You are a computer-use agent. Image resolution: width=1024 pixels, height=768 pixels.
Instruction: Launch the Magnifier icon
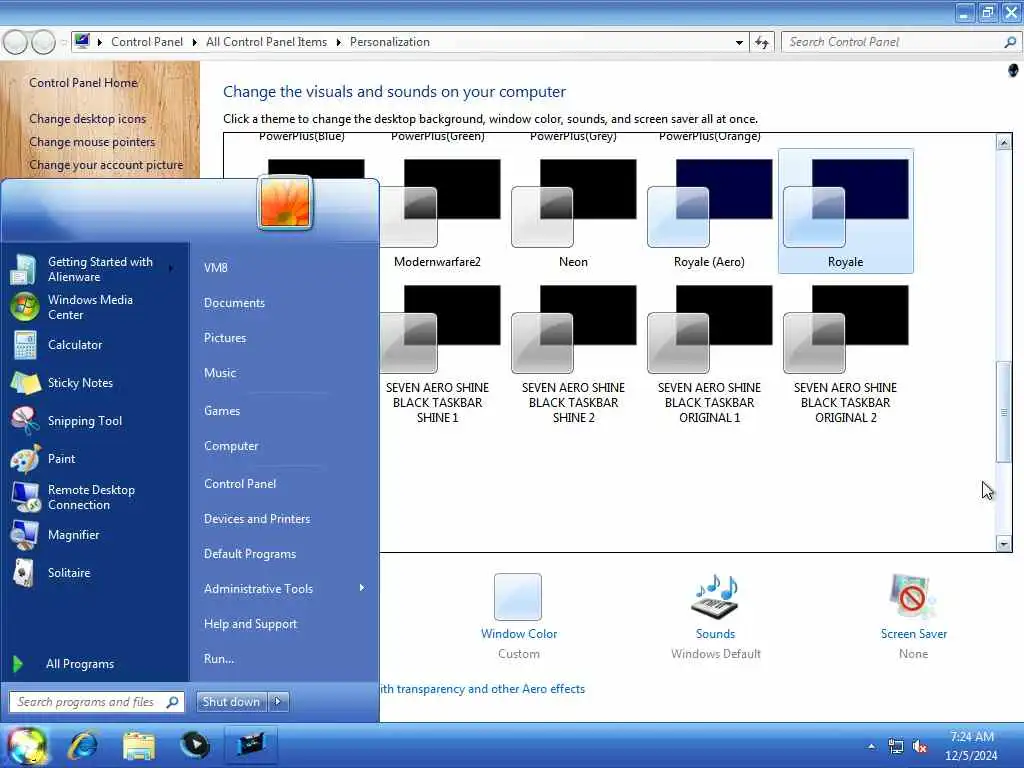[x=25, y=535]
